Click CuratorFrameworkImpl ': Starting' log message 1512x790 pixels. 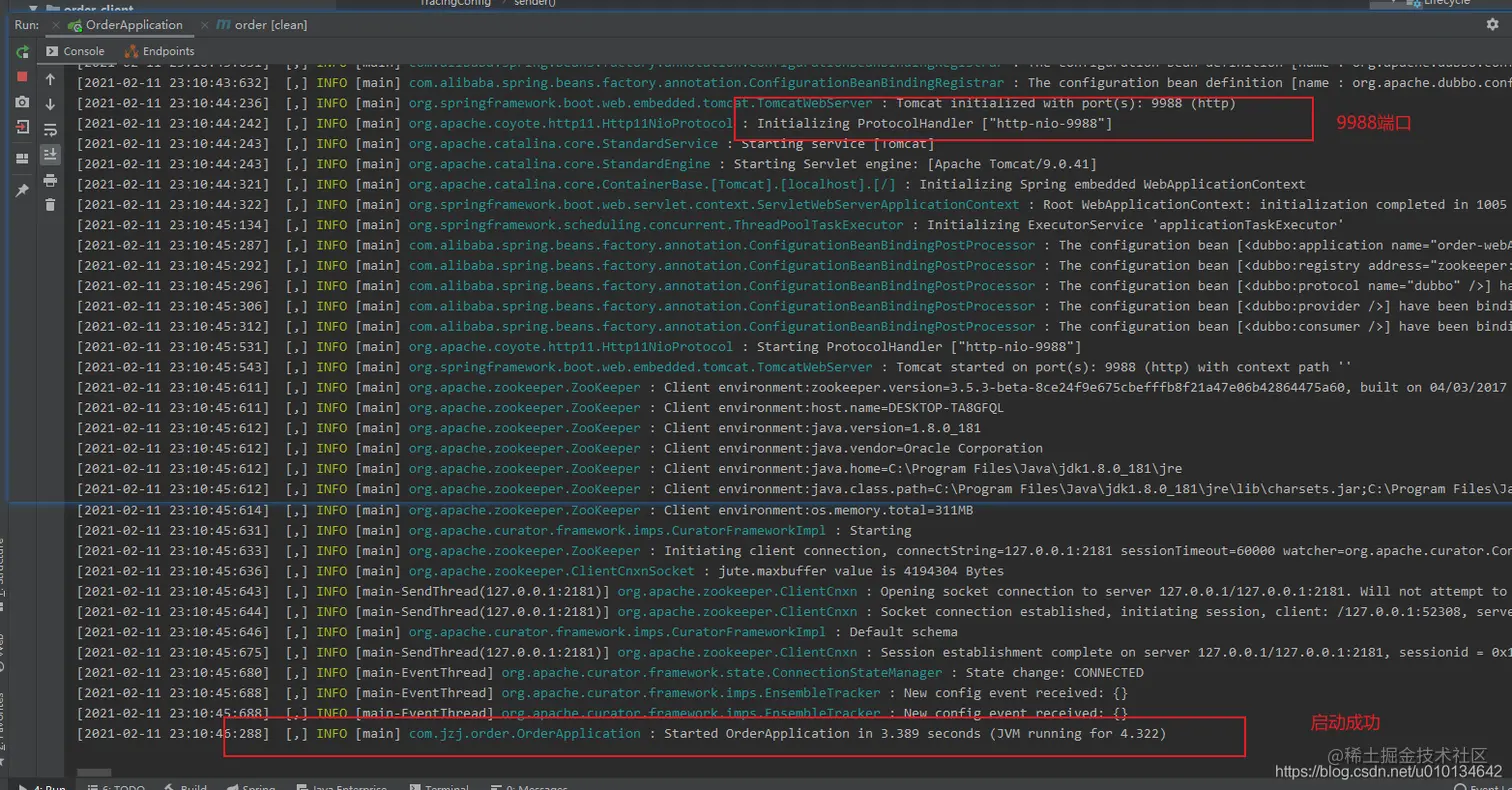click(880, 531)
